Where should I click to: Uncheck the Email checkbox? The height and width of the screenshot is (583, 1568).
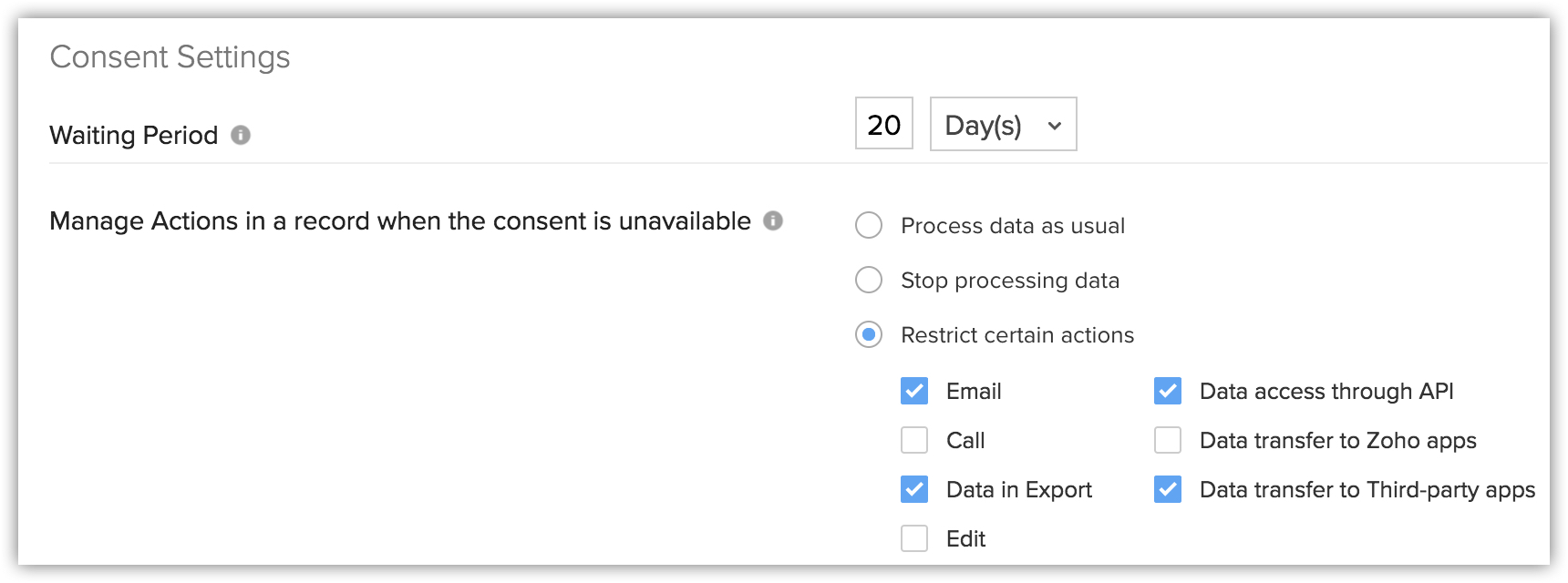[914, 391]
